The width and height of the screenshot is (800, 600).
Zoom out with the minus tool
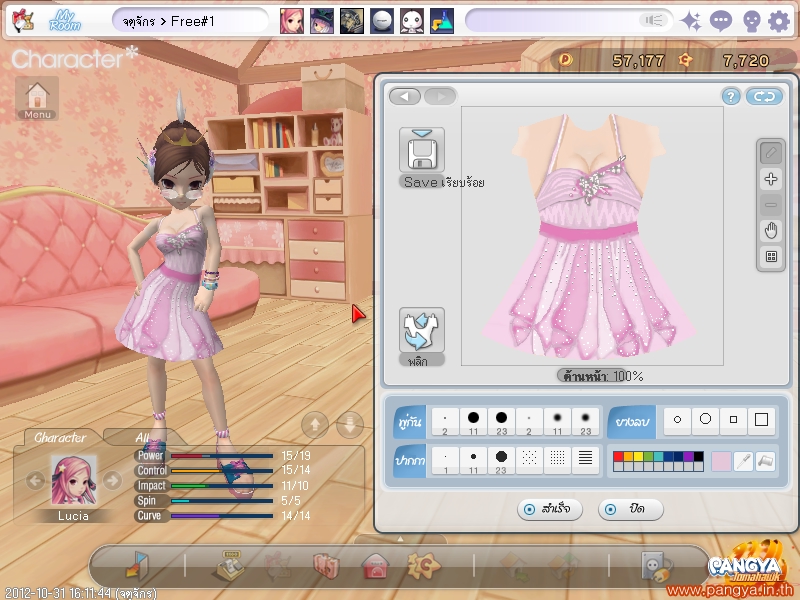[771, 205]
